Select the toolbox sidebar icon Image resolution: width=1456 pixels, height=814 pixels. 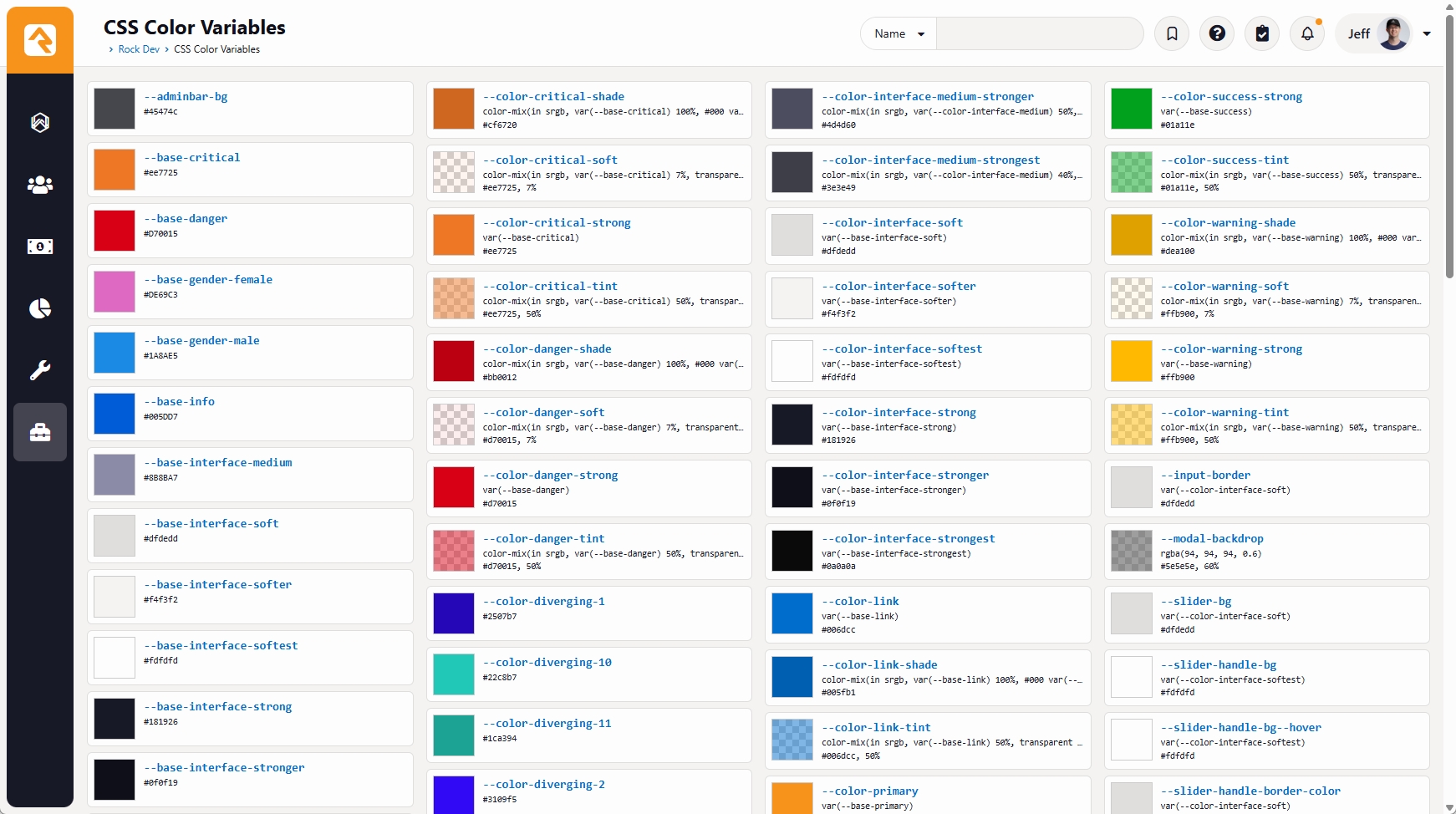40,432
